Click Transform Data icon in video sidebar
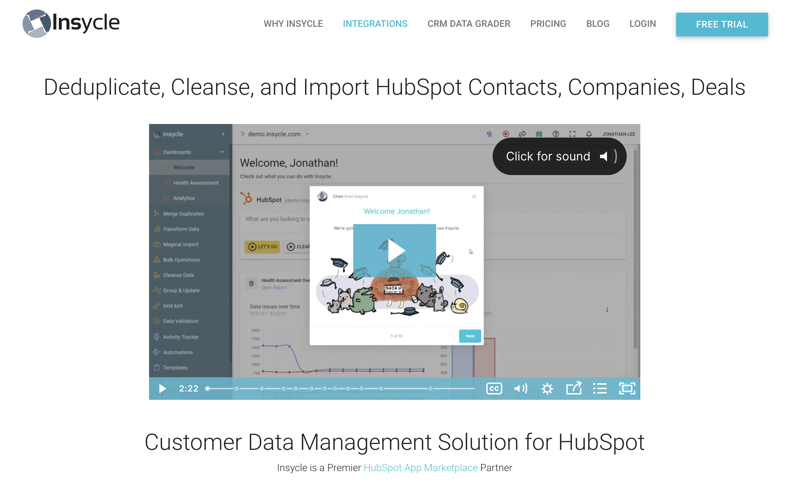Screen dimensions: 800x486 point(157,229)
